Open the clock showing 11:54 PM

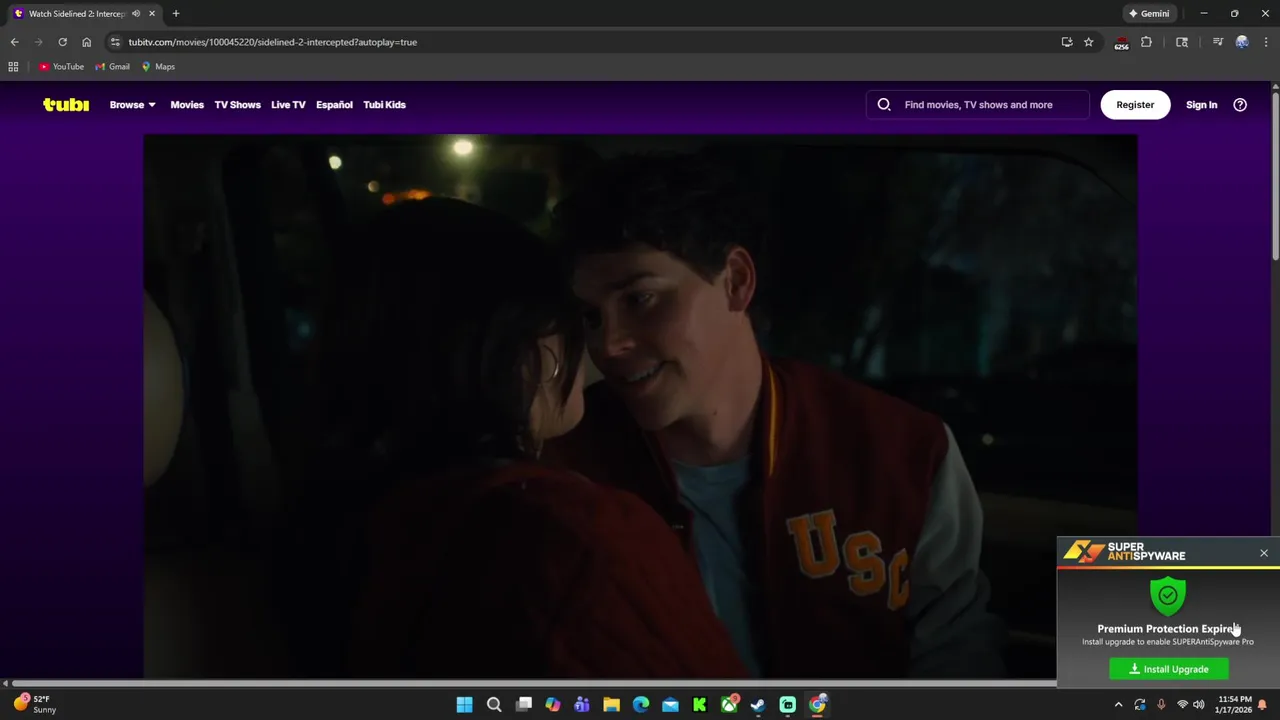1234,705
